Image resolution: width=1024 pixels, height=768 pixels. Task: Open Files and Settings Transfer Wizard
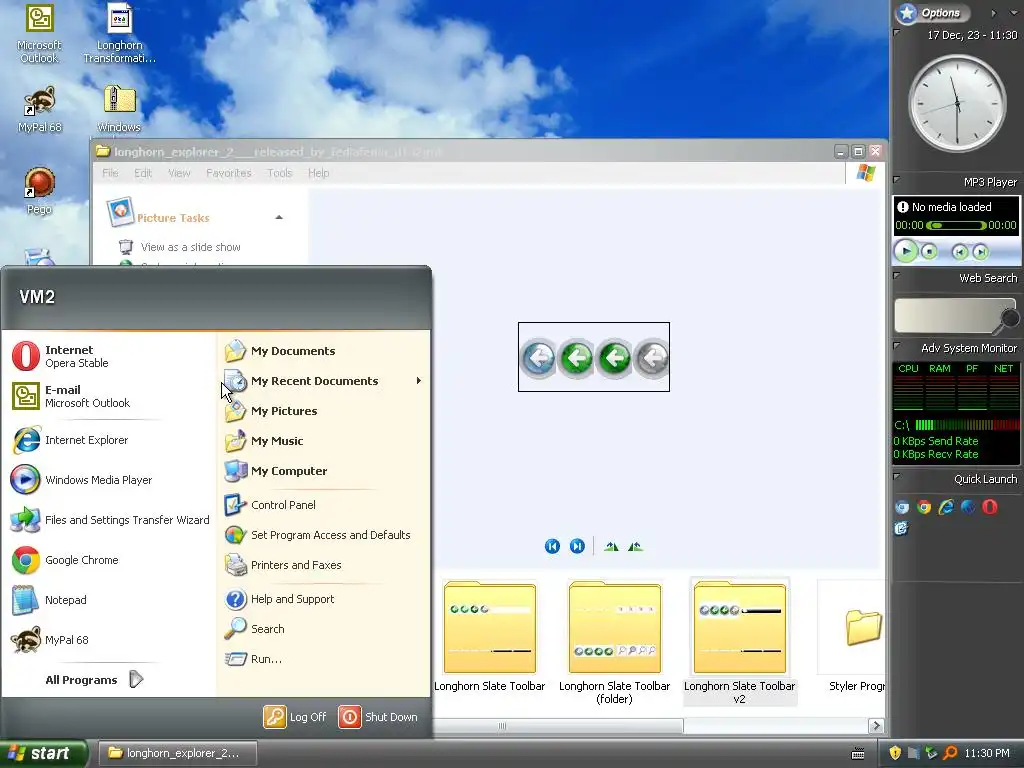pyautogui.click(x=110, y=520)
